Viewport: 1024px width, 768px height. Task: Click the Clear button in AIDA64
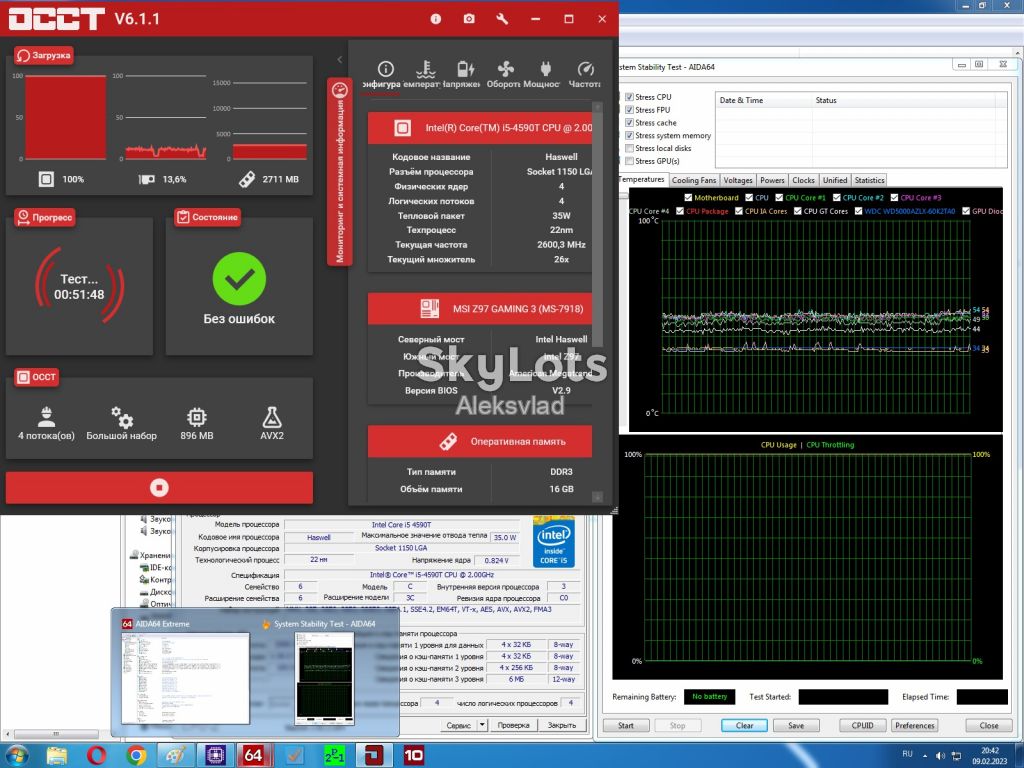(744, 726)
